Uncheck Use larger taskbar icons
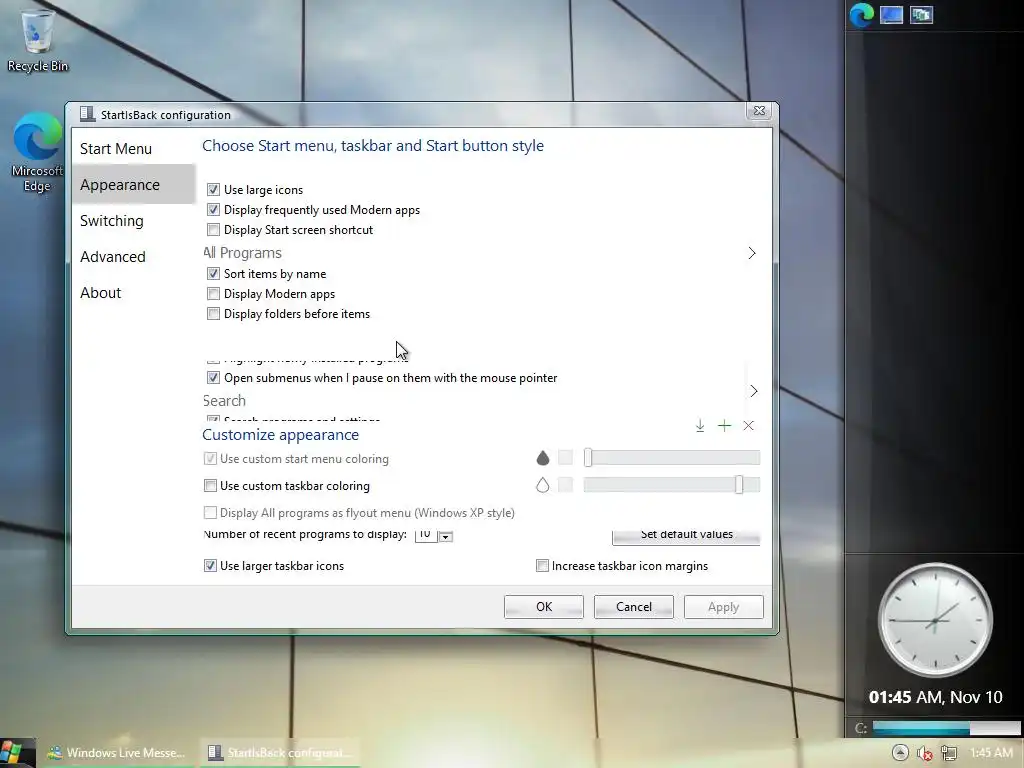Screen dimensions: 1024x768 [x=210, y=566]
